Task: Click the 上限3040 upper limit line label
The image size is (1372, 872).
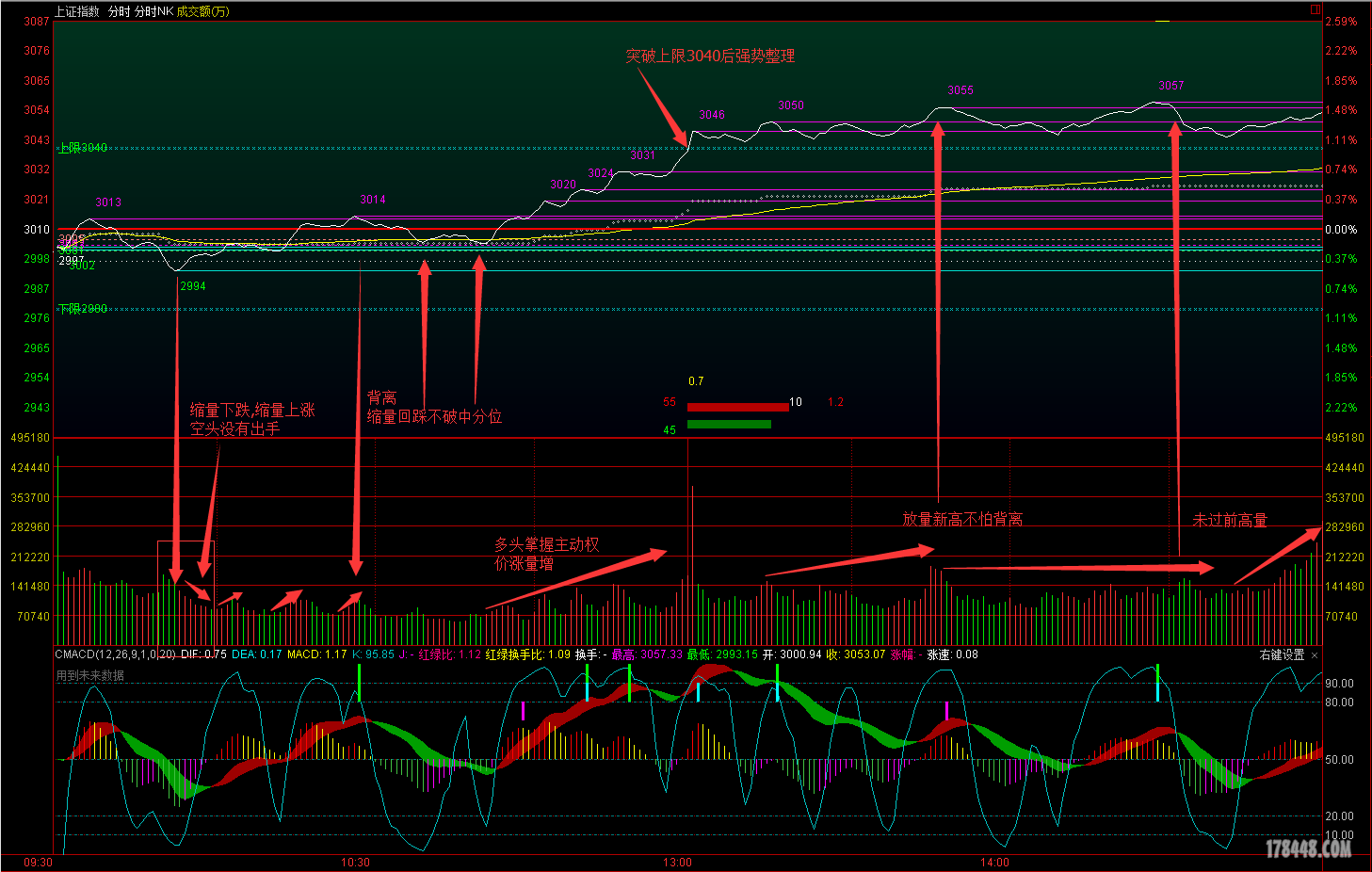Action: 84,148
